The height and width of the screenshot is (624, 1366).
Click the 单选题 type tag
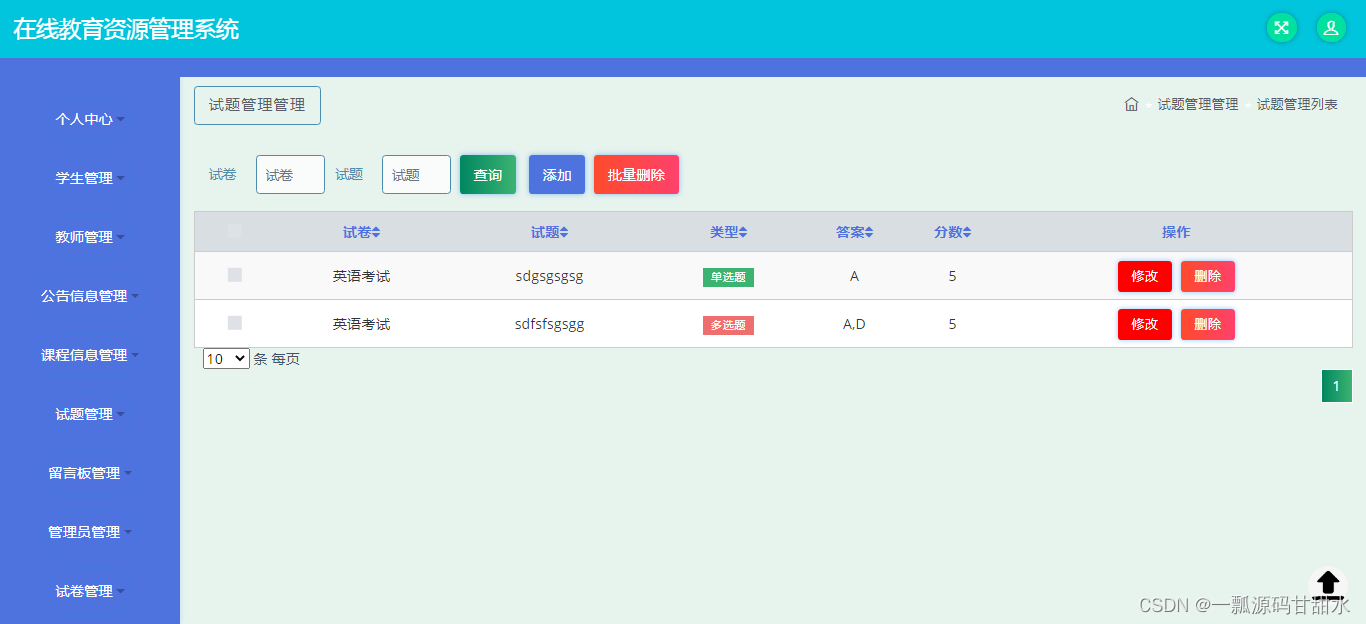(728, 277)
